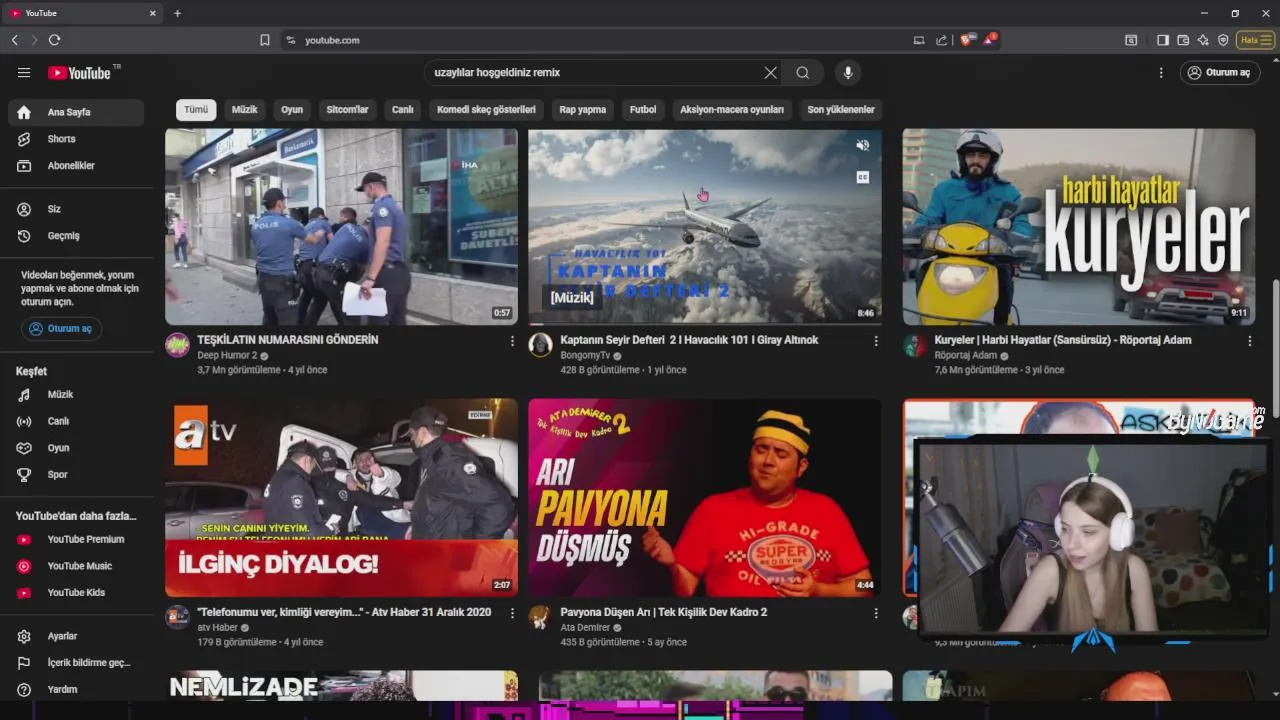Open Abonelikler in sidebar
The height and width of the screenshot is (720, 1280).
(x=76, y=166)
